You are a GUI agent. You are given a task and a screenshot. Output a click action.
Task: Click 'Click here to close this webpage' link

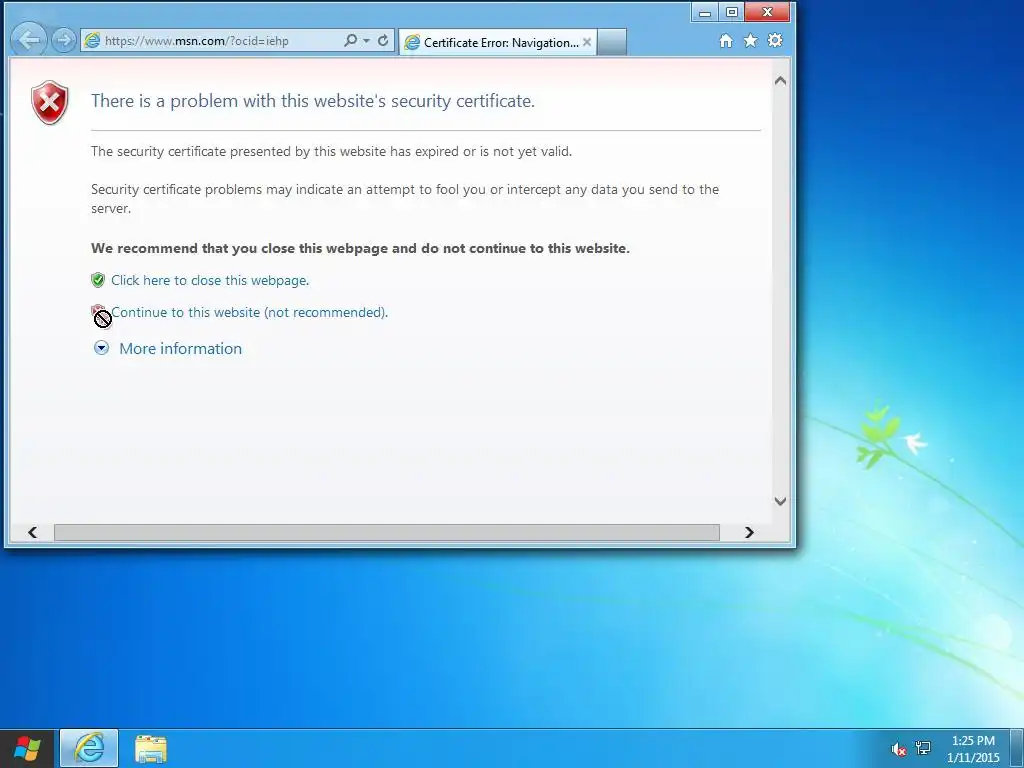click(x=210, y=280)
